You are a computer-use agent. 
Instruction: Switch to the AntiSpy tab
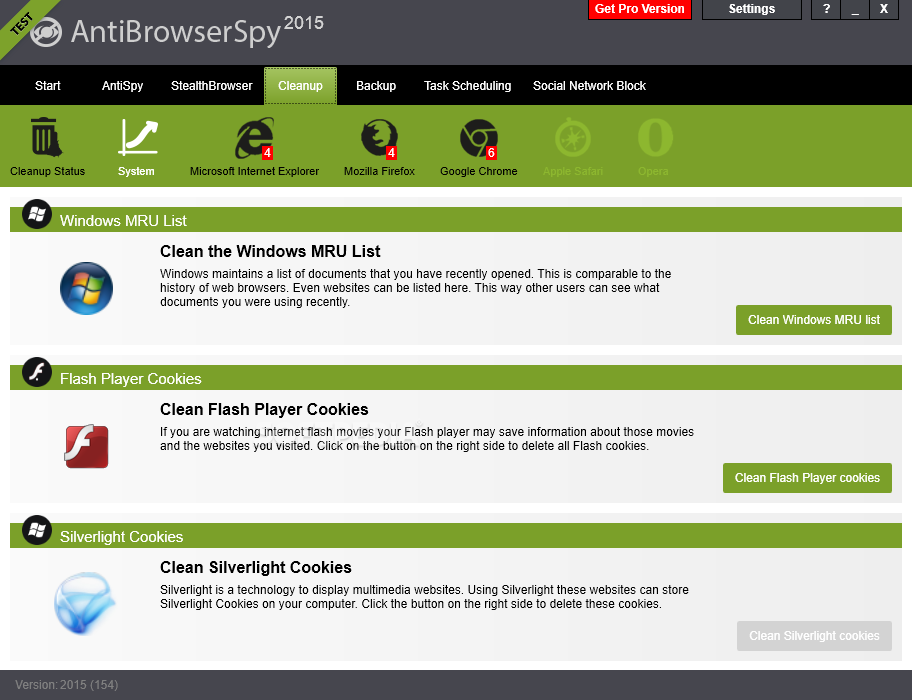(x=122, y=85)
